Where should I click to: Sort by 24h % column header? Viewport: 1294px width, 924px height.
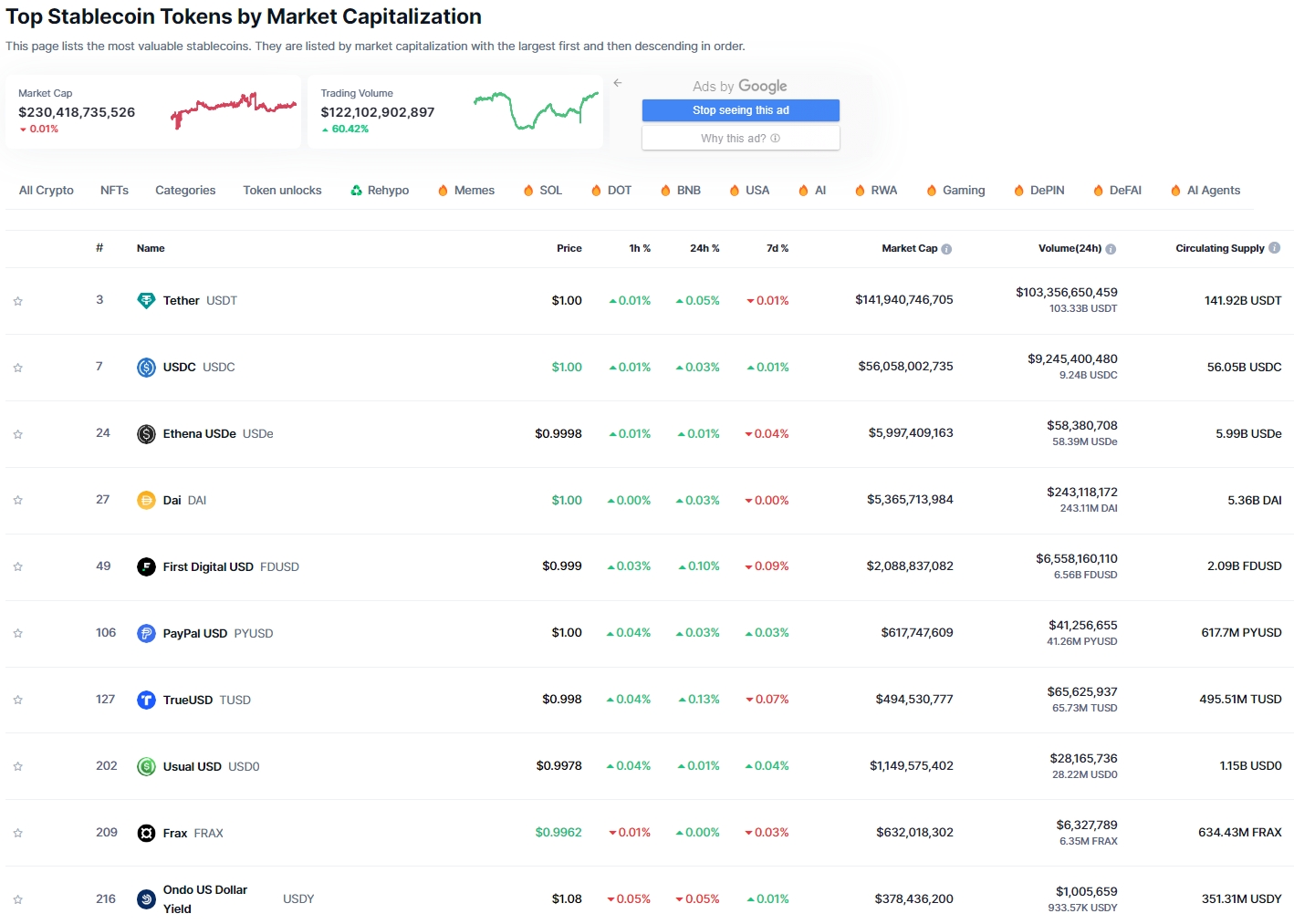click(x=704, y=248)
